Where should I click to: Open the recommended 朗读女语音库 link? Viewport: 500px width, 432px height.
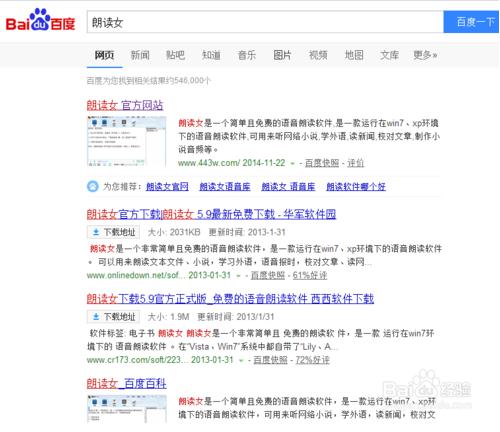click(225, 187)
